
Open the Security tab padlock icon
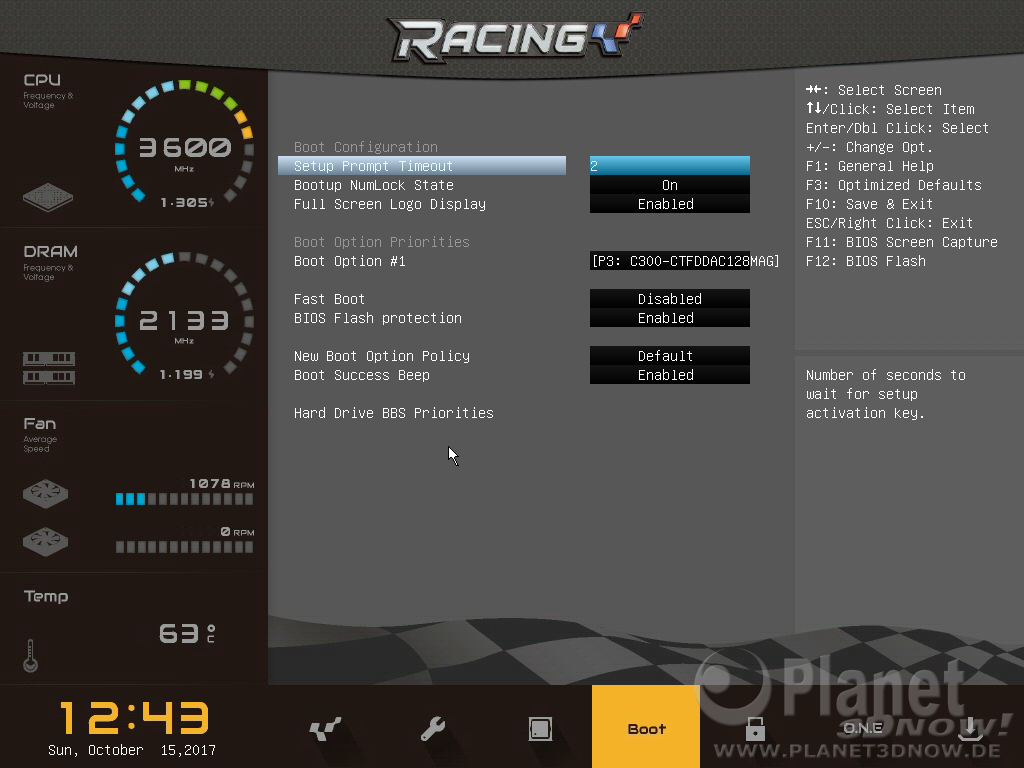coord(755,728)
